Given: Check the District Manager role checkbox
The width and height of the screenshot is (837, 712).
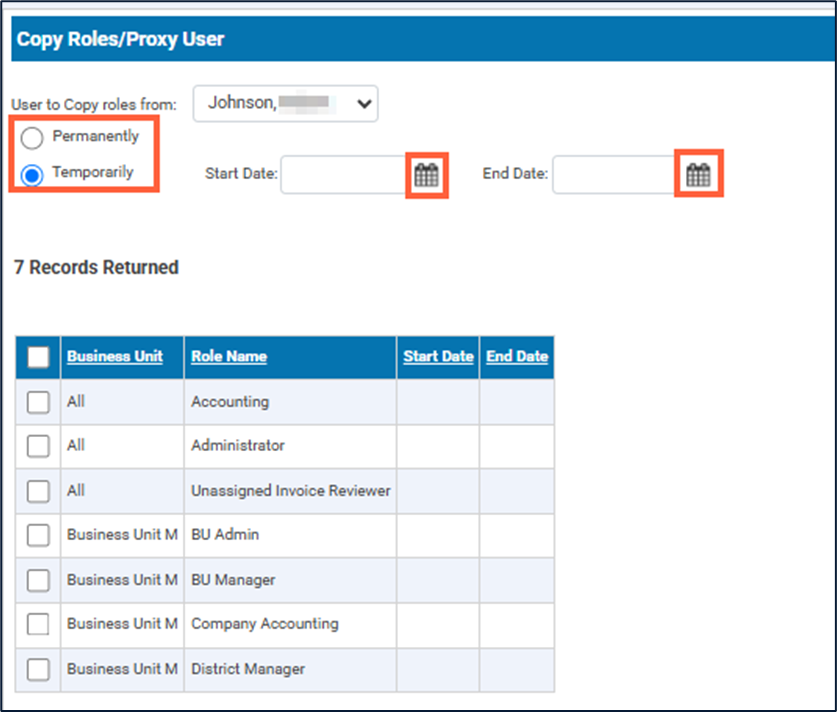Looking at the screenshot, I should pos(38,669).
